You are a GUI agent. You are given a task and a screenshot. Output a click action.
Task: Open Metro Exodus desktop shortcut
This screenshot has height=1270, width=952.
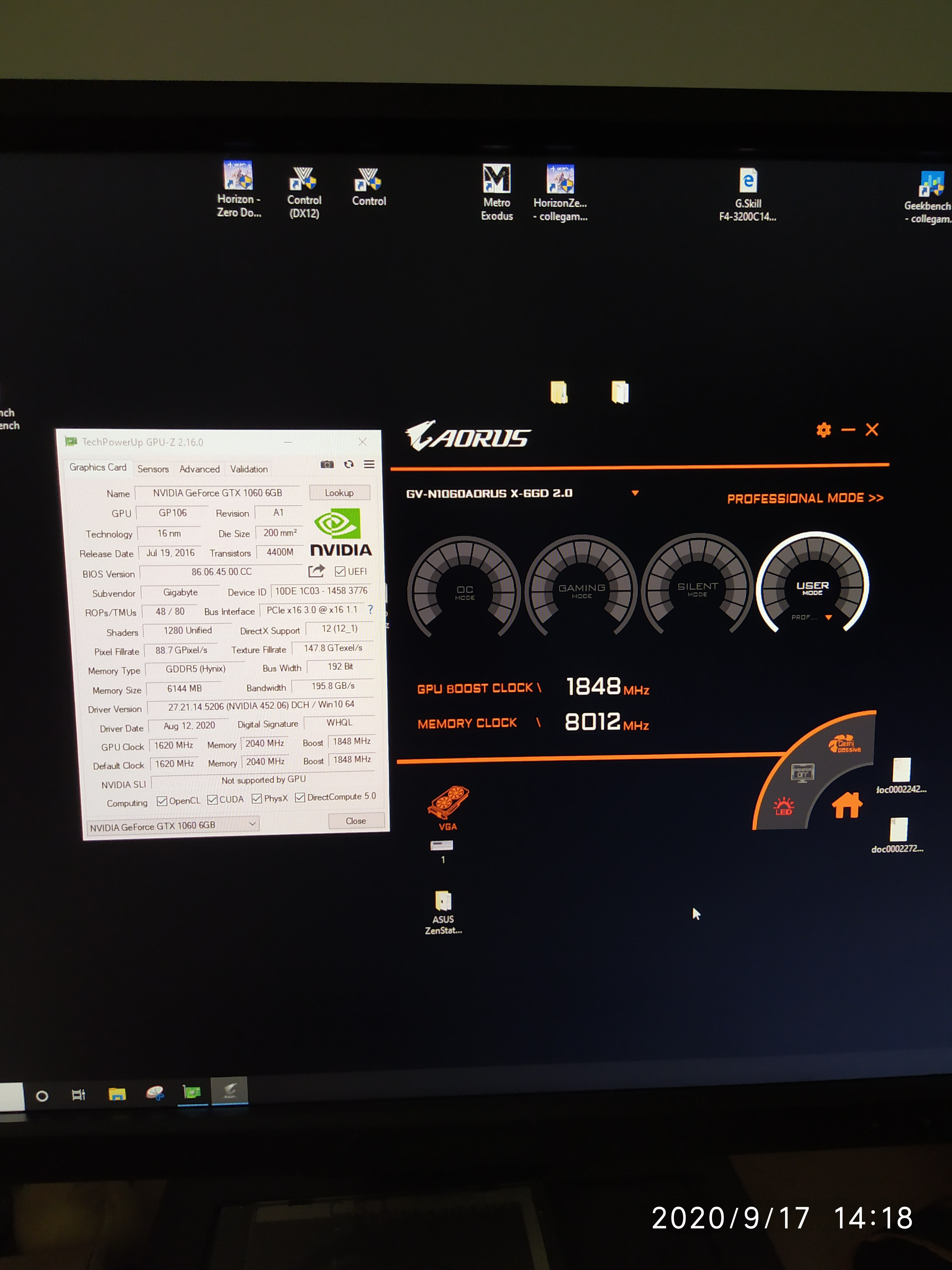tap(497, 192)
